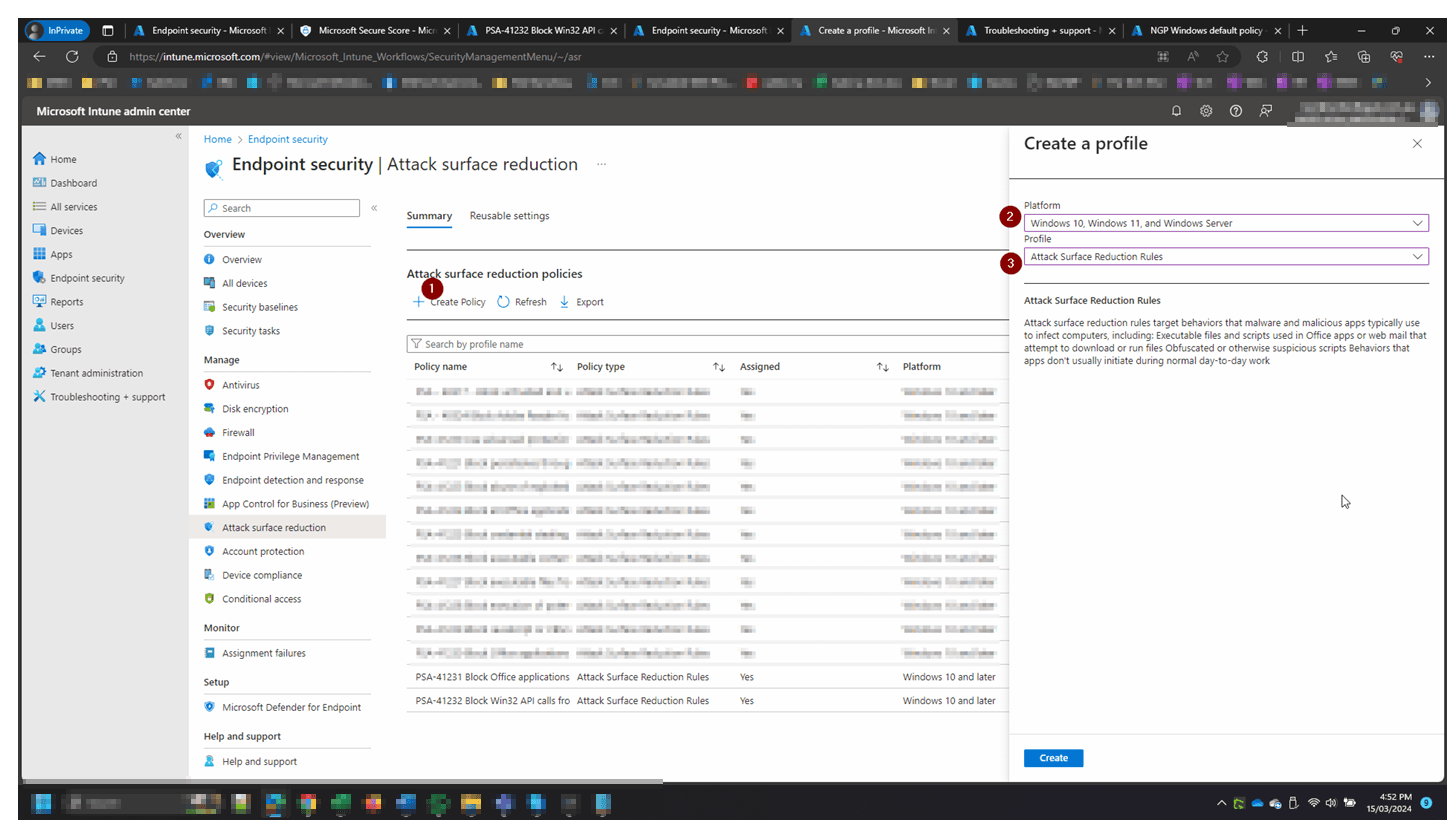The image size is (1452, 824).
Task: Open policy PSA-41231 Block Office applications
Action: [x=492, y=677]
